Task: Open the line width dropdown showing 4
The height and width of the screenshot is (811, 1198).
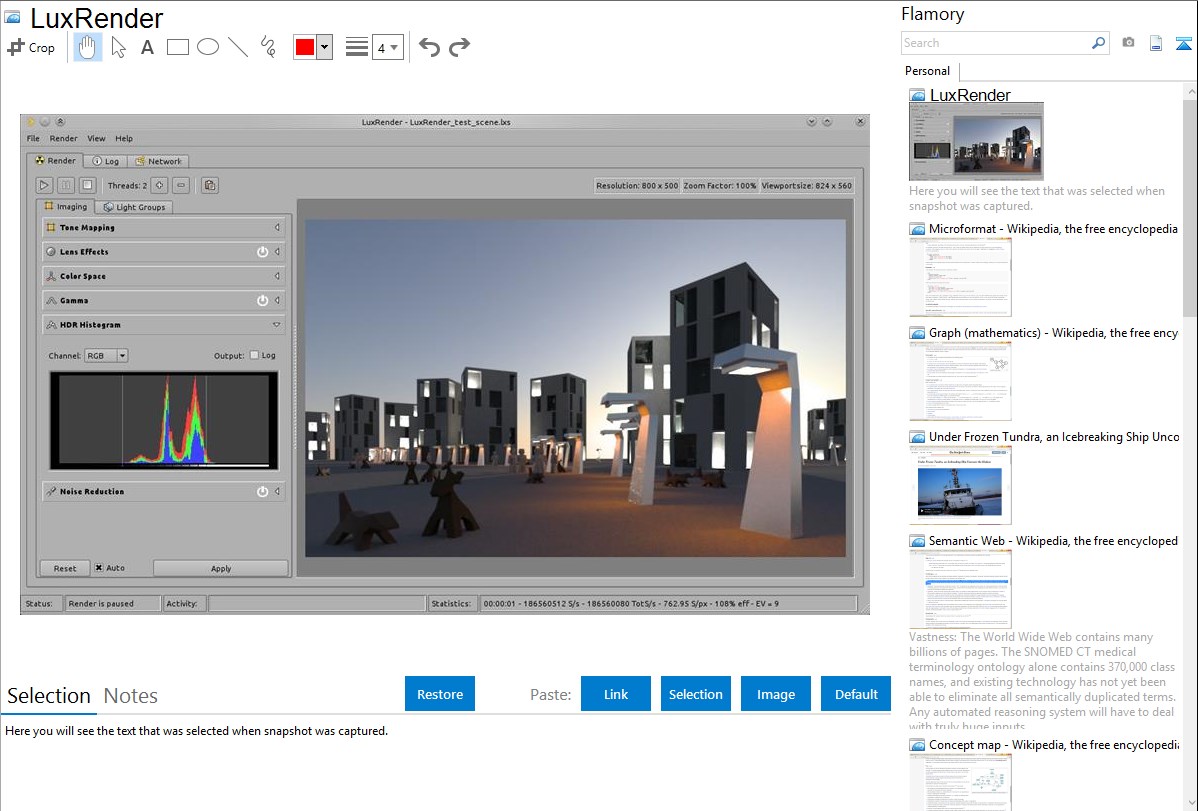Action: pos(388,47)
